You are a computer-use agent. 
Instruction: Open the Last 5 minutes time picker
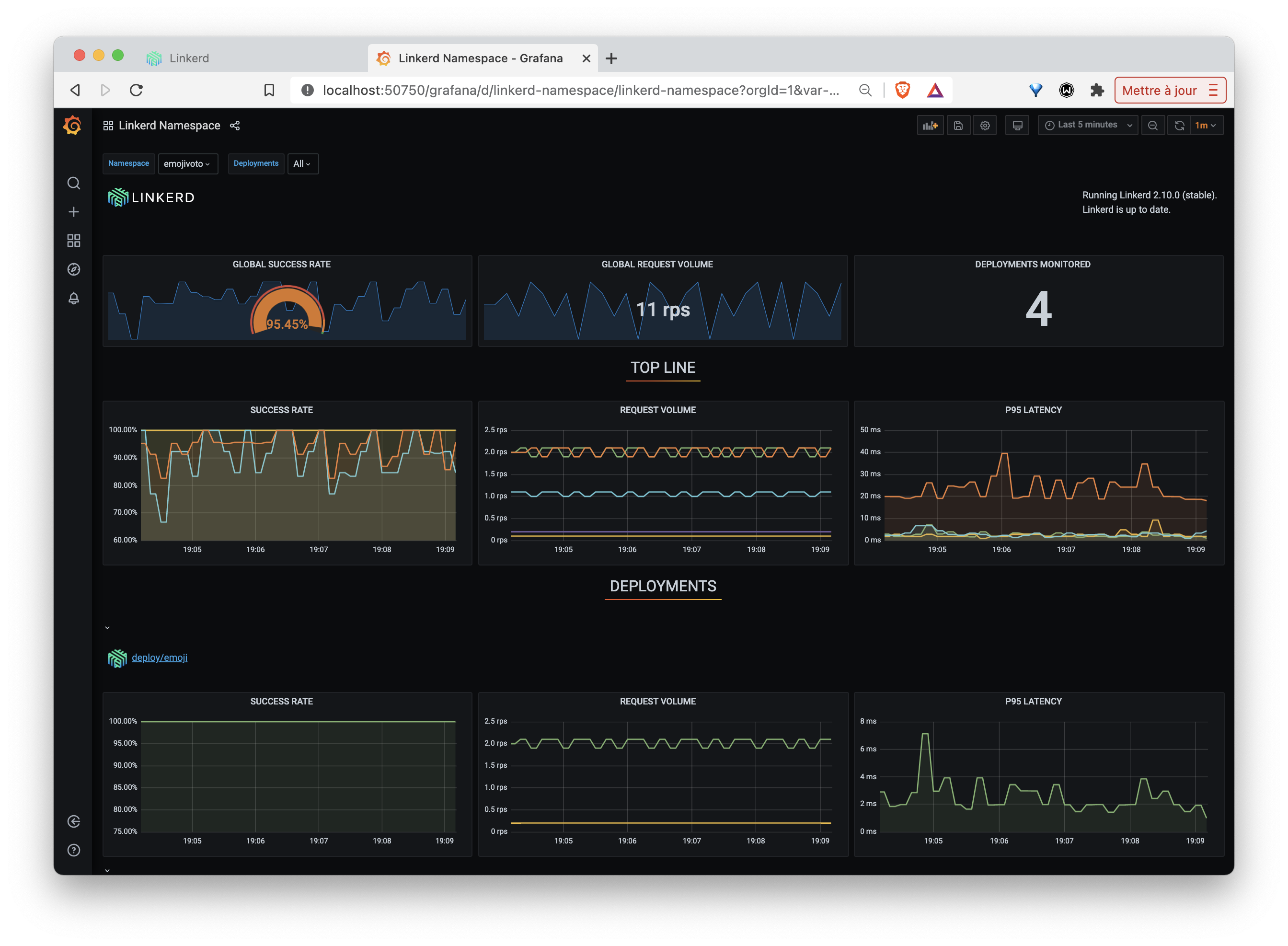pos(1088,126)
